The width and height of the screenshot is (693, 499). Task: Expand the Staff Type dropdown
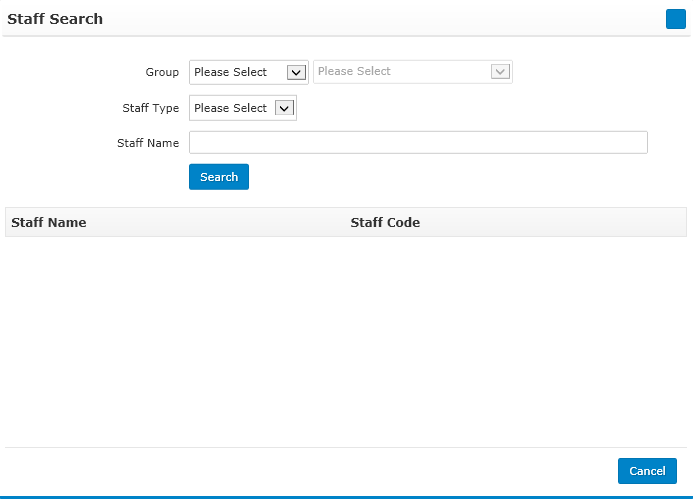click(x=243, y=108)
